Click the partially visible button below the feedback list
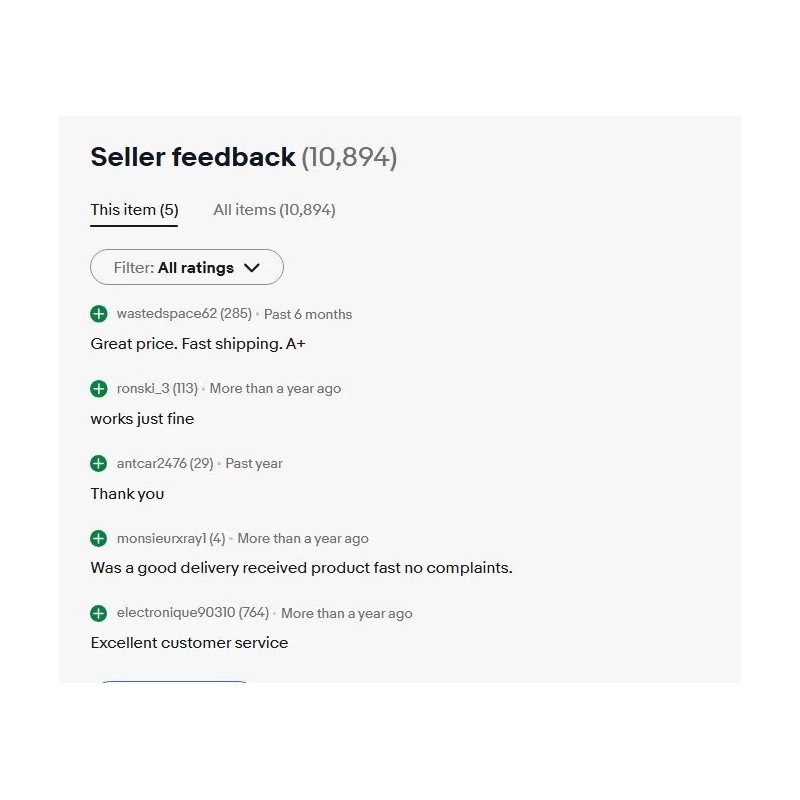The image size is (800, 800). pos(173,681)
